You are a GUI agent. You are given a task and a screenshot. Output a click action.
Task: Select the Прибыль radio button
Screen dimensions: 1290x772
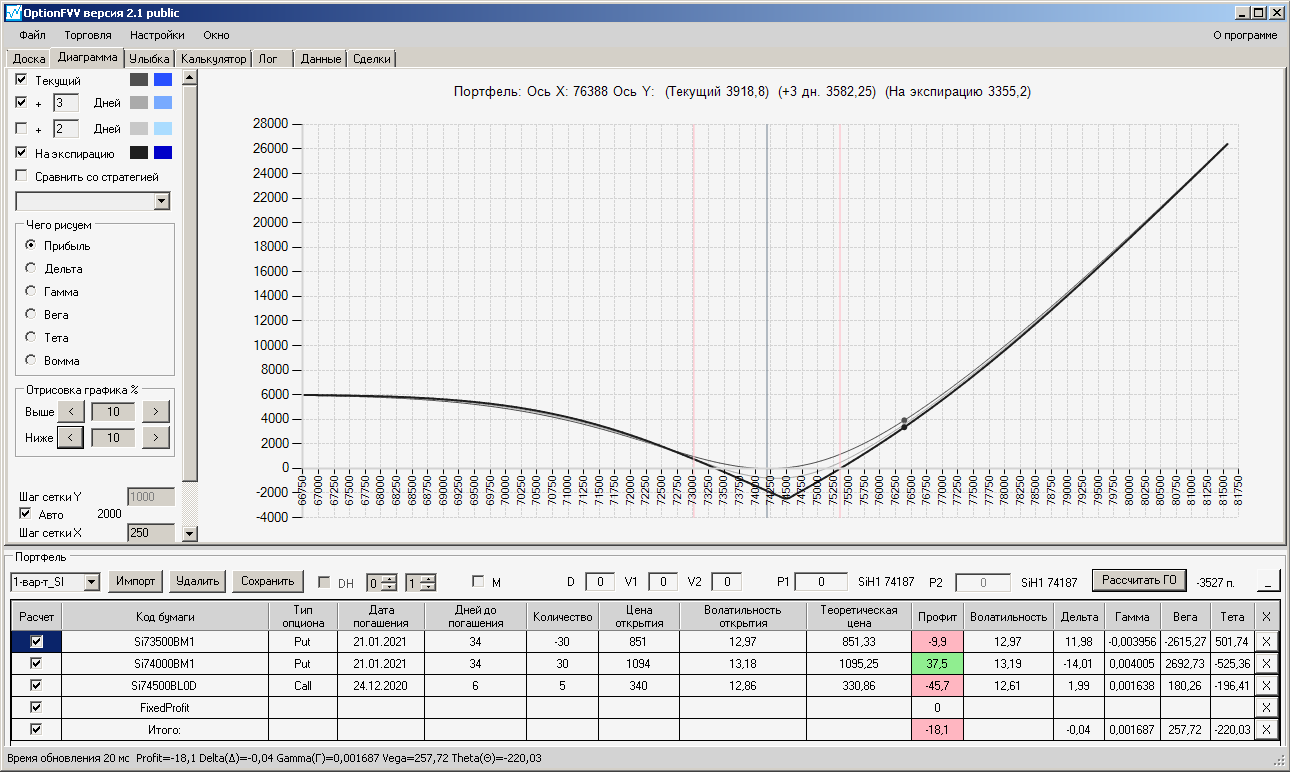[x=31, y=245]
